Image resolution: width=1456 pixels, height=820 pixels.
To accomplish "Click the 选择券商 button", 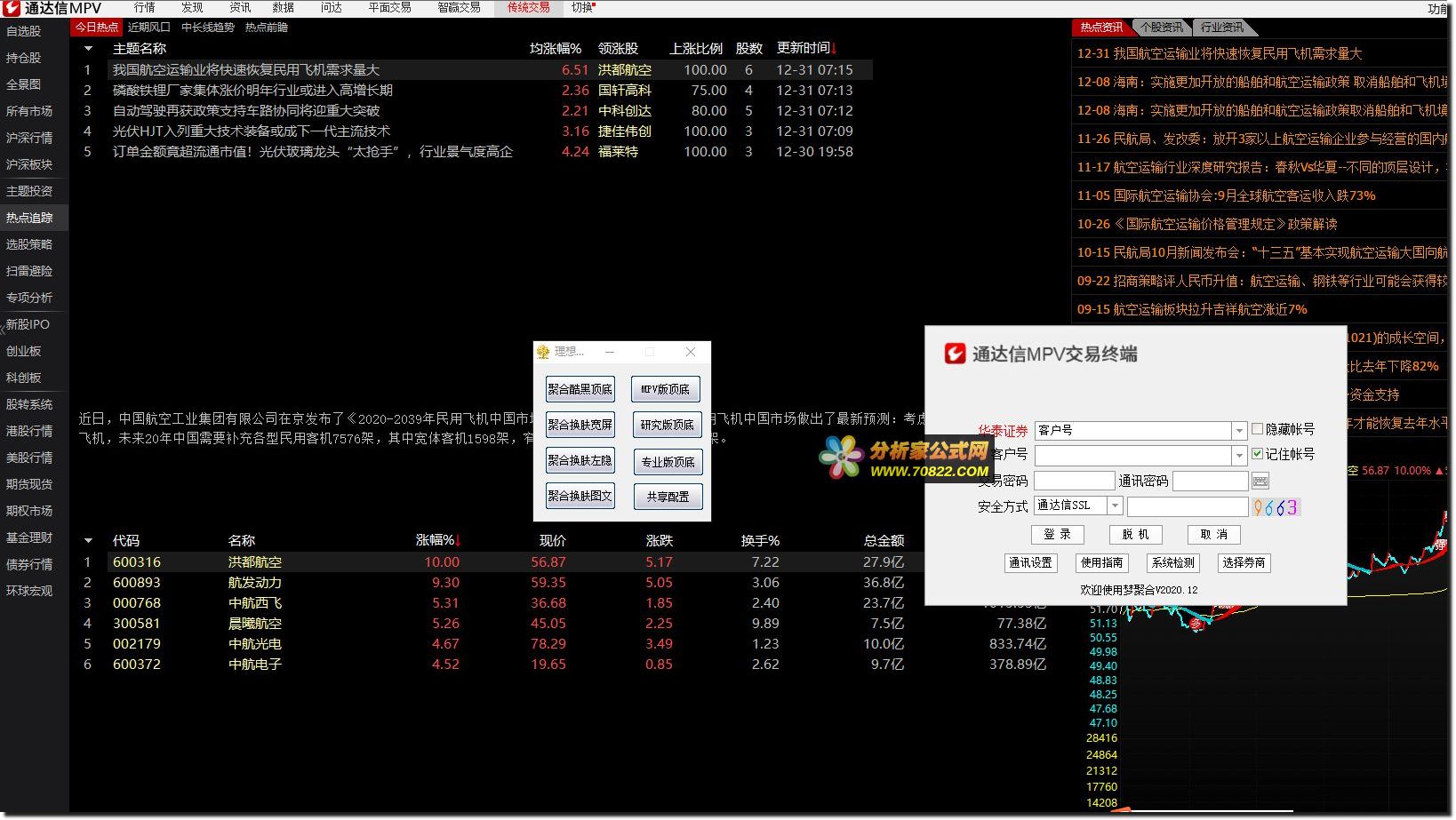I will click(x=1244, y=563).
